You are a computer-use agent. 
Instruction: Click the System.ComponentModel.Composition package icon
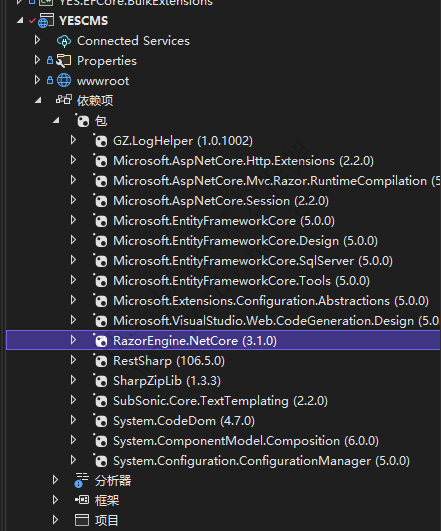pyautogui.click(x=101, y=440)
